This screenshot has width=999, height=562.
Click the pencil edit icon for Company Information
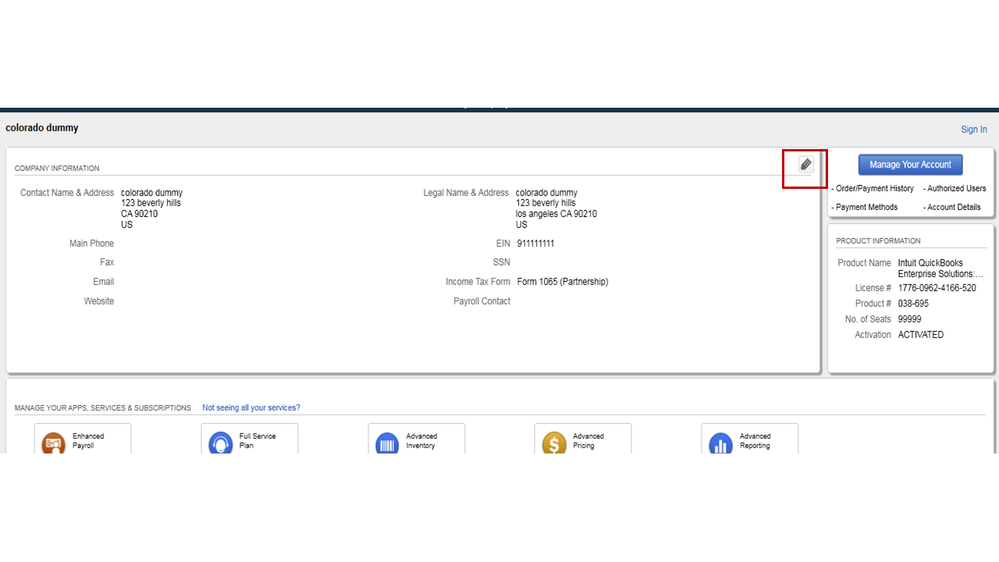pos(805,164)
